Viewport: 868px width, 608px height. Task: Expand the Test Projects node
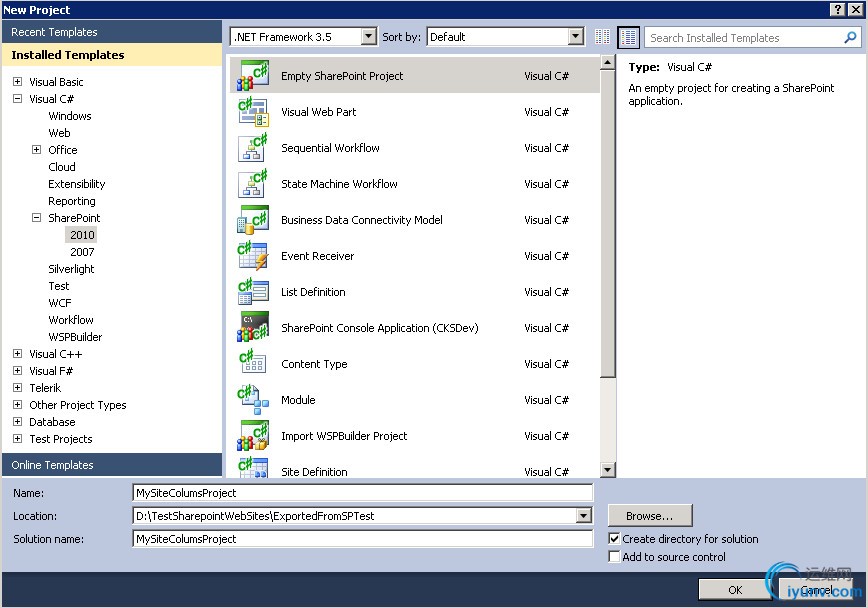pyautogui.click(x=18, y=439)
